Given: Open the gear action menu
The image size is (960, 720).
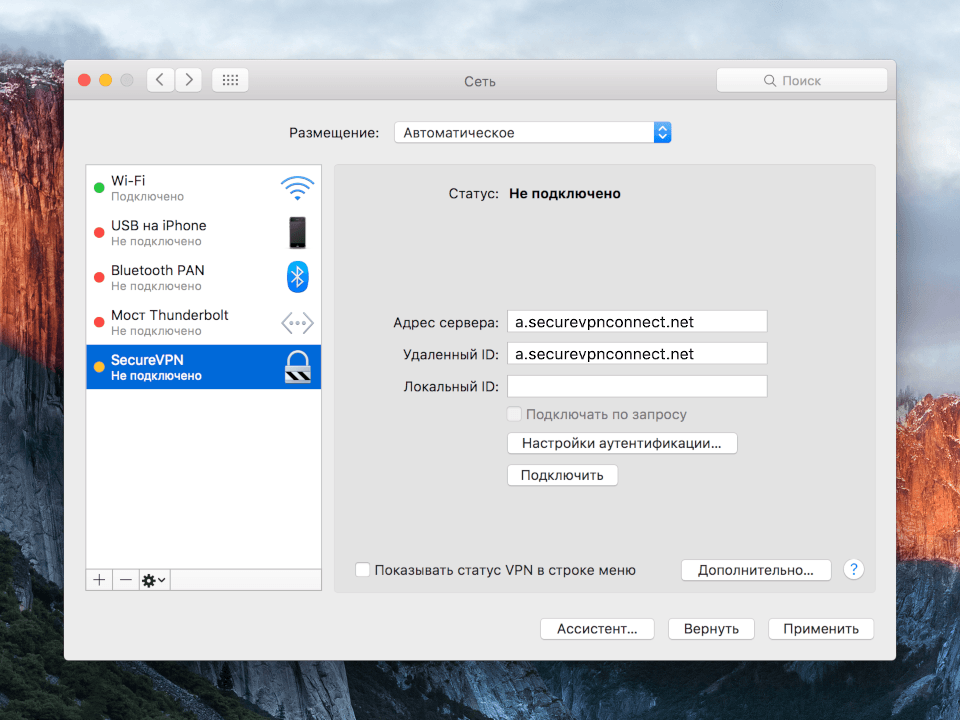Looking at the screenshot, I should point(152,579).
